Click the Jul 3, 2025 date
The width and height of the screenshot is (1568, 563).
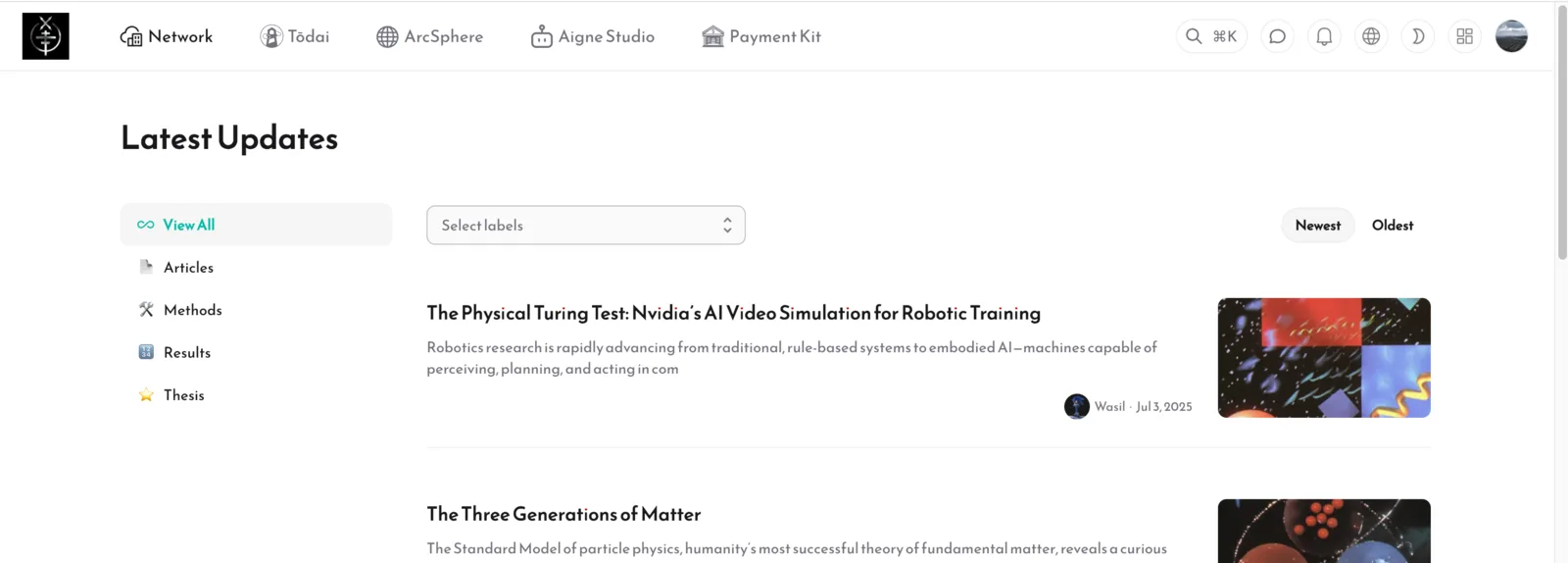(1164, 406)
